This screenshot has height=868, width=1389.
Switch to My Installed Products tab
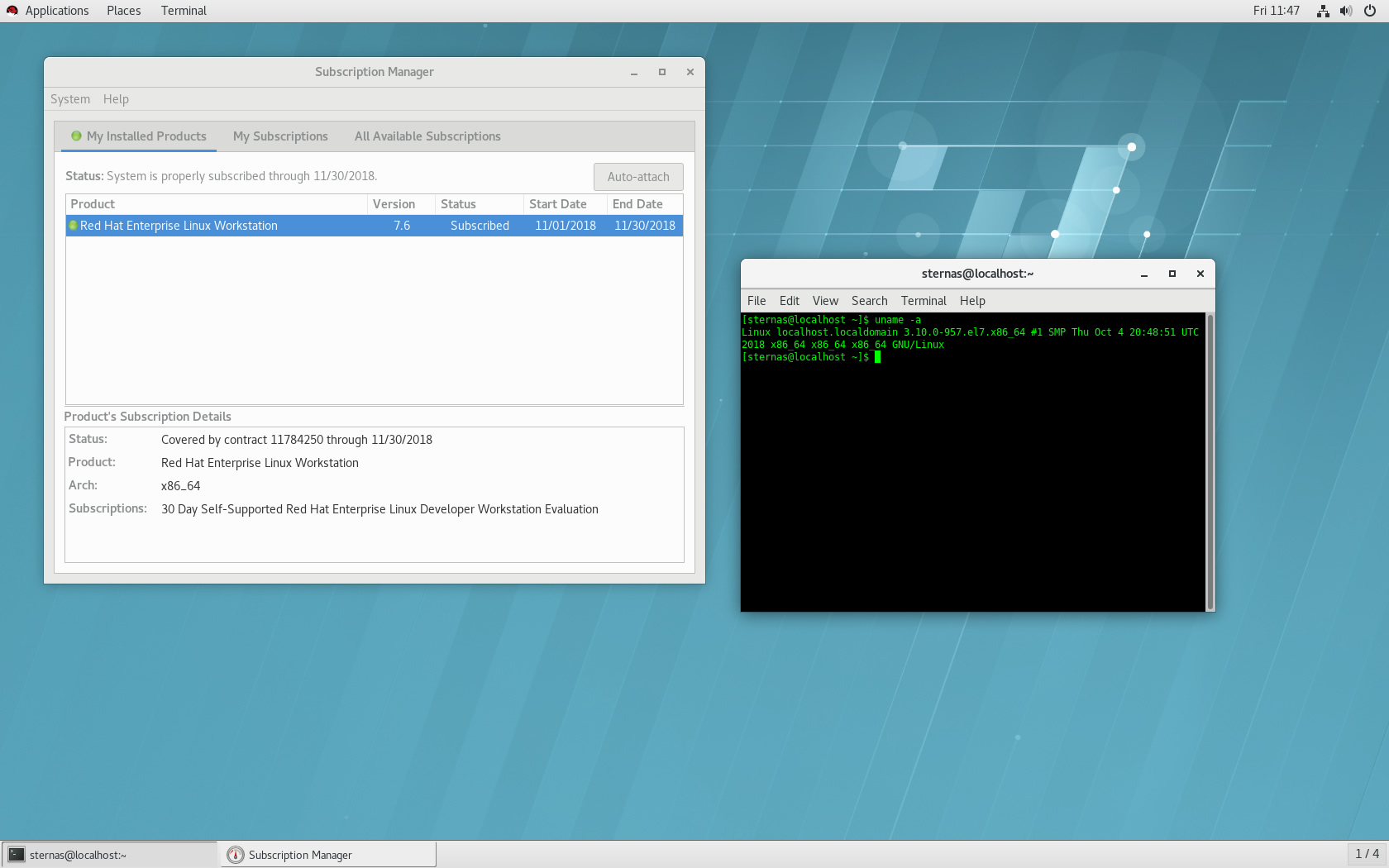point(139,136)
